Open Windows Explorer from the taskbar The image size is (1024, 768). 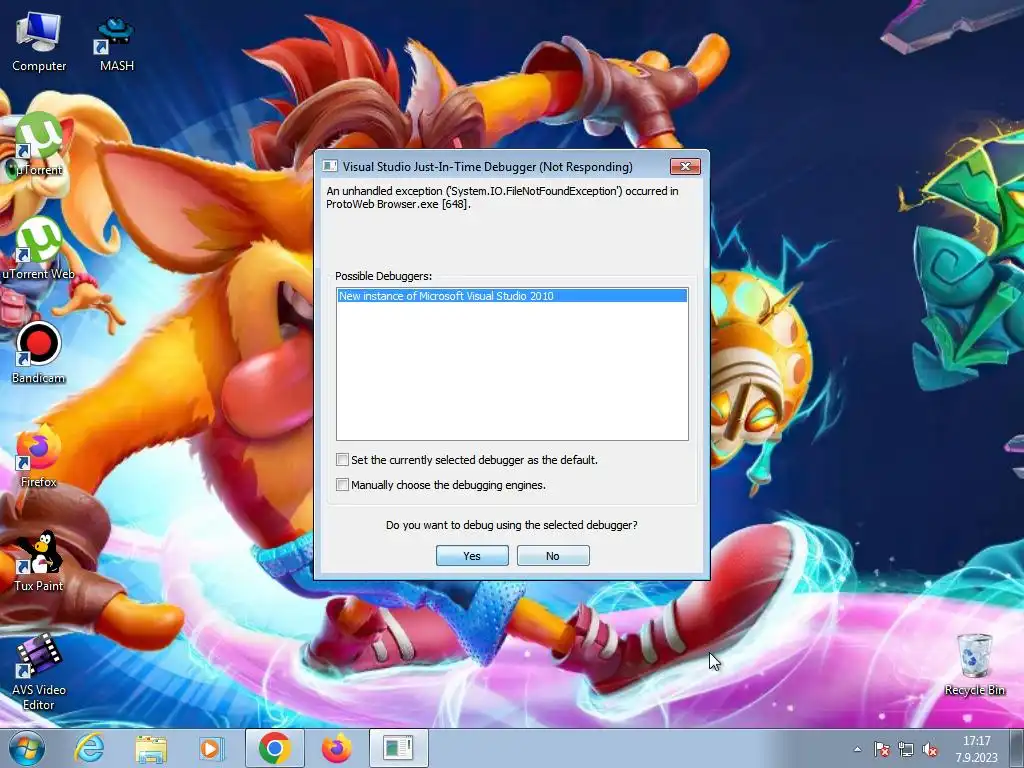tap(151, 748)
